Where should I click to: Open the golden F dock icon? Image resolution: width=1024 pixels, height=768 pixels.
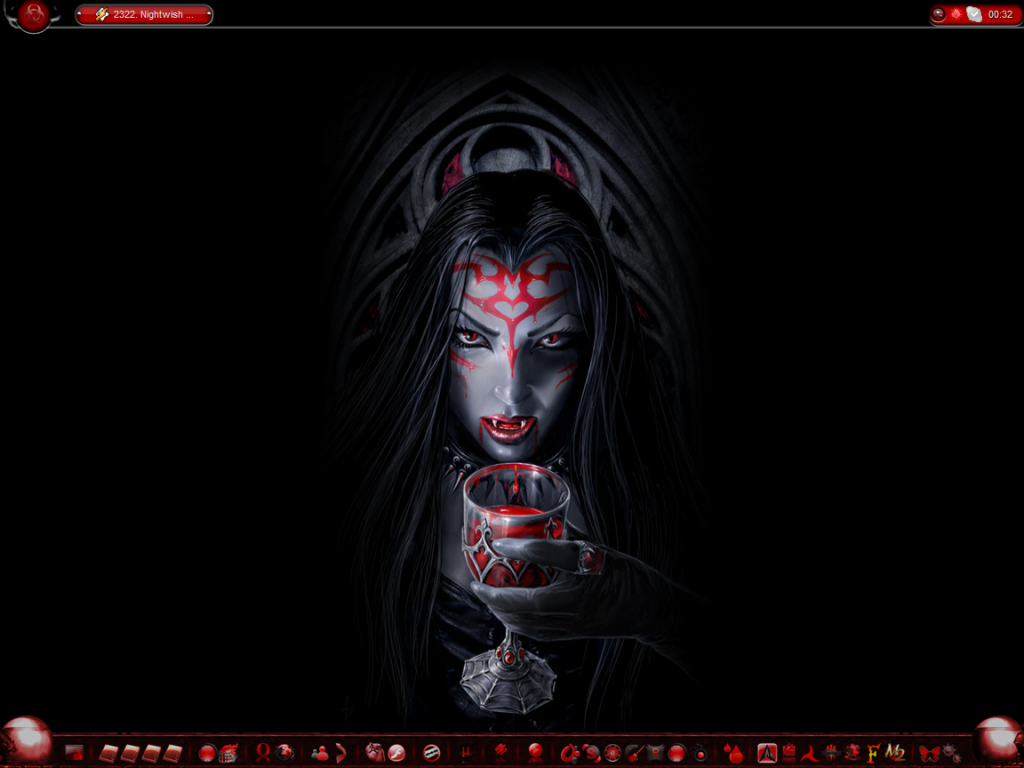click(x=873, y=752)
